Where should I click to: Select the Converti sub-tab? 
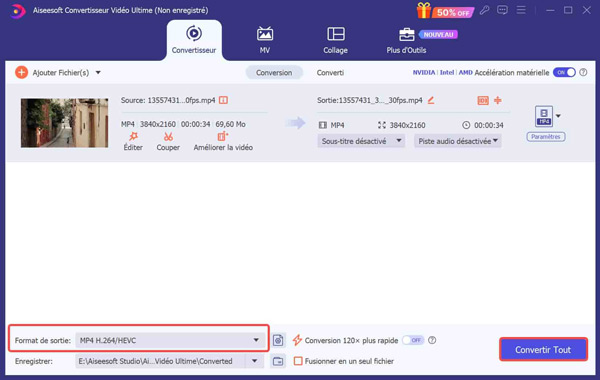[x=330, y=72]
